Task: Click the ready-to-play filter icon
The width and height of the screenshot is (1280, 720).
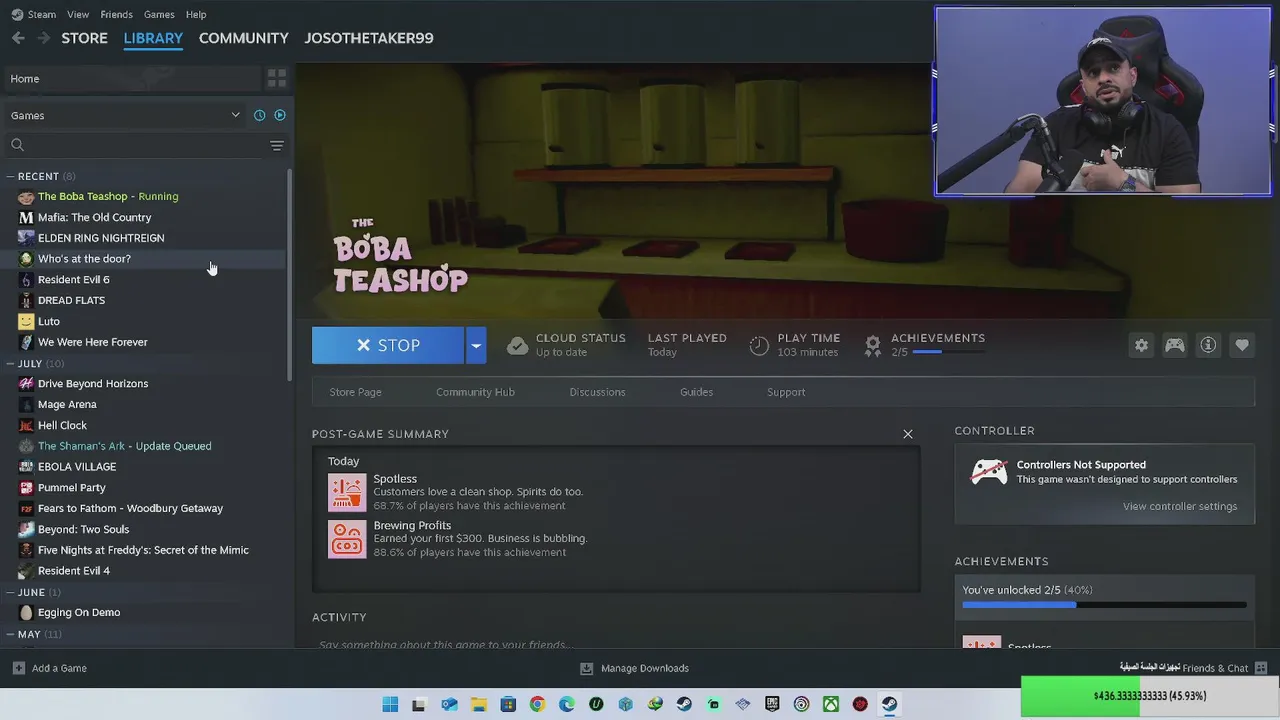Action: point(280,115)
